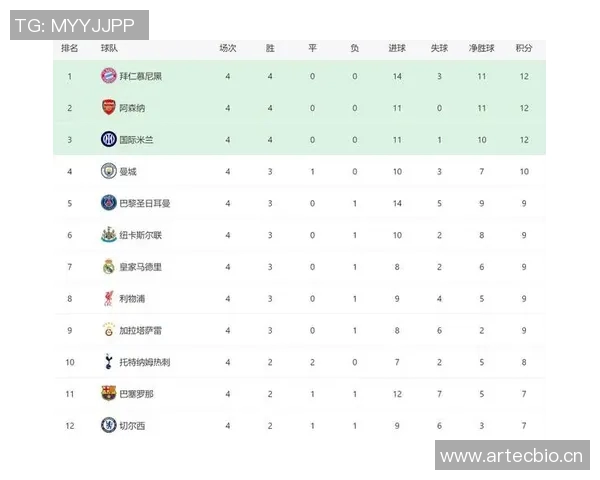This screenshot has height=480, width=600.
Task: Click the Inter Milan club logo
Action: (x=108, y=139)
